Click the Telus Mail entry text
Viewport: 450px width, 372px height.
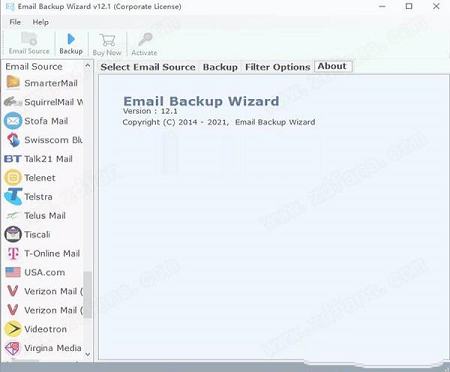(x=45, y=216)
